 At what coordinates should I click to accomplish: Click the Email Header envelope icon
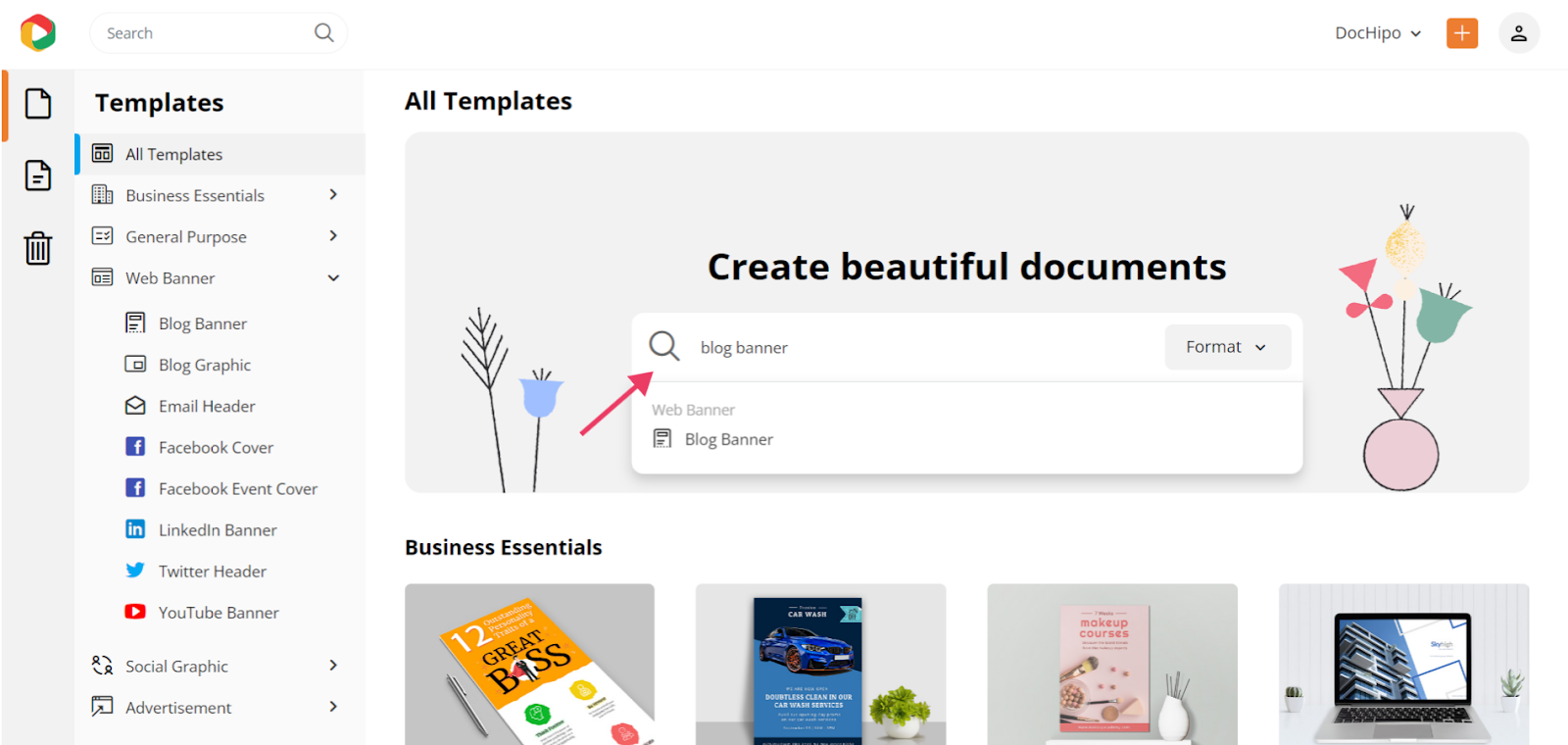click(x=135, y=406)
